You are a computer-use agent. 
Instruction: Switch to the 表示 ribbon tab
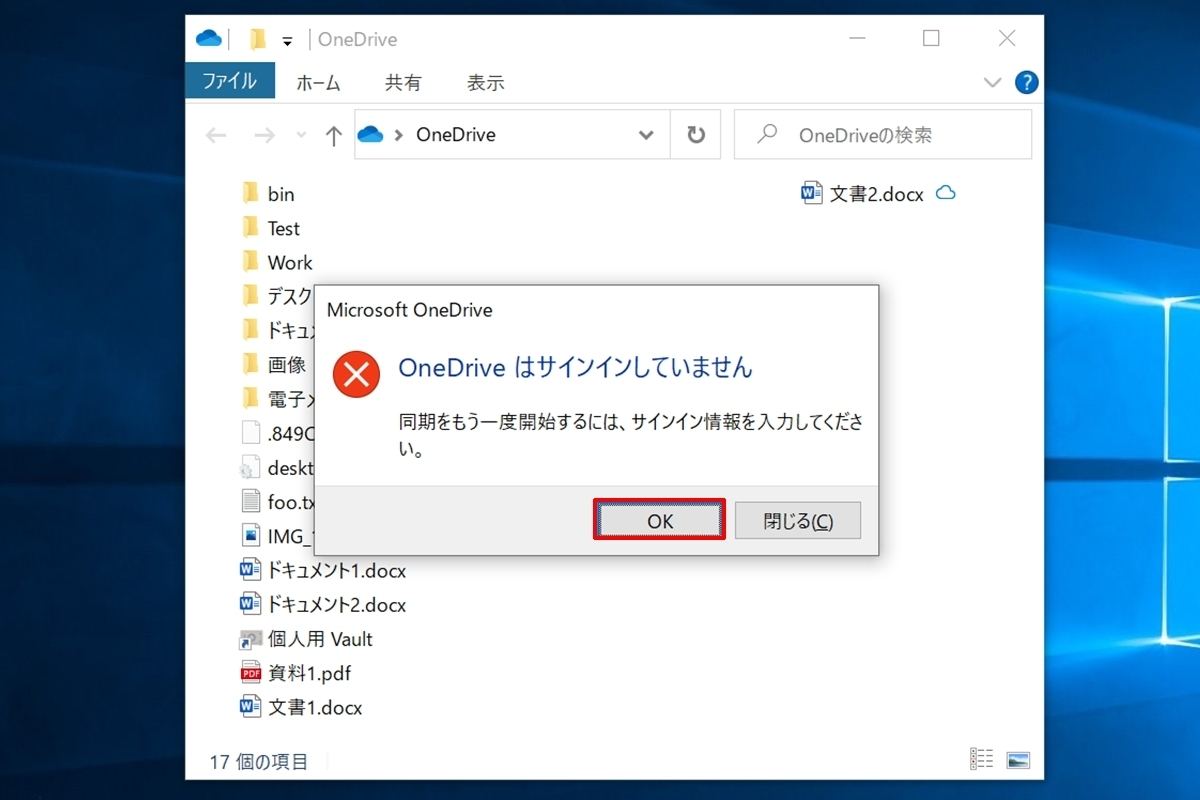point(485,83)
